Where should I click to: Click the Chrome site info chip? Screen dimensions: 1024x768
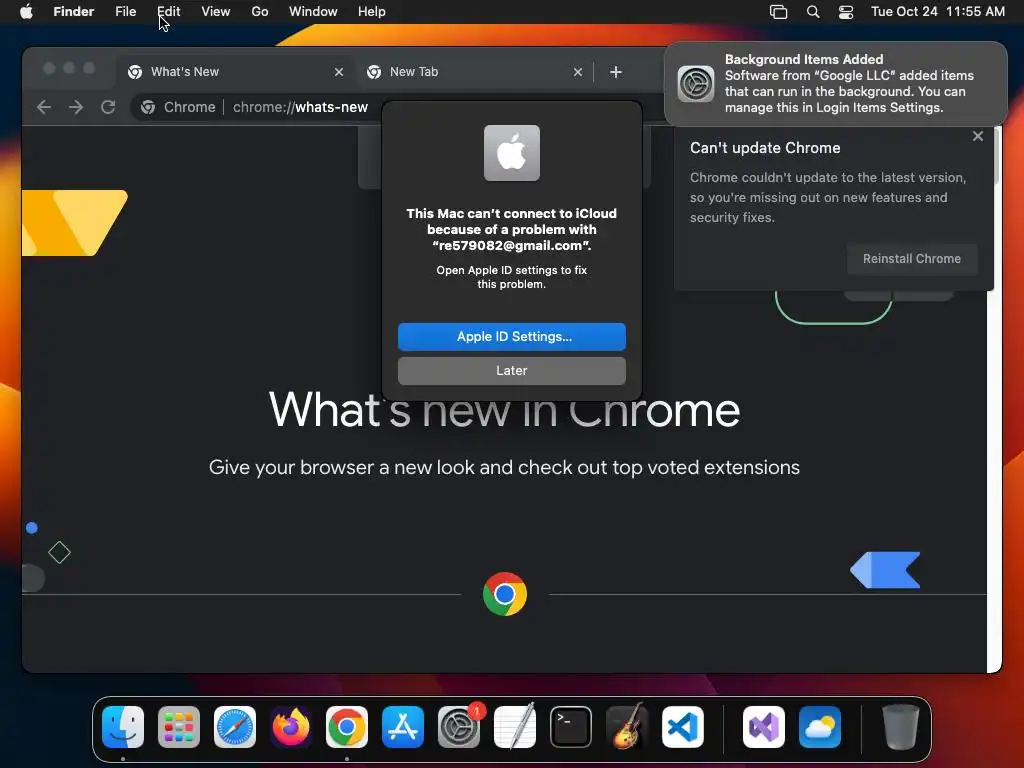178,107
